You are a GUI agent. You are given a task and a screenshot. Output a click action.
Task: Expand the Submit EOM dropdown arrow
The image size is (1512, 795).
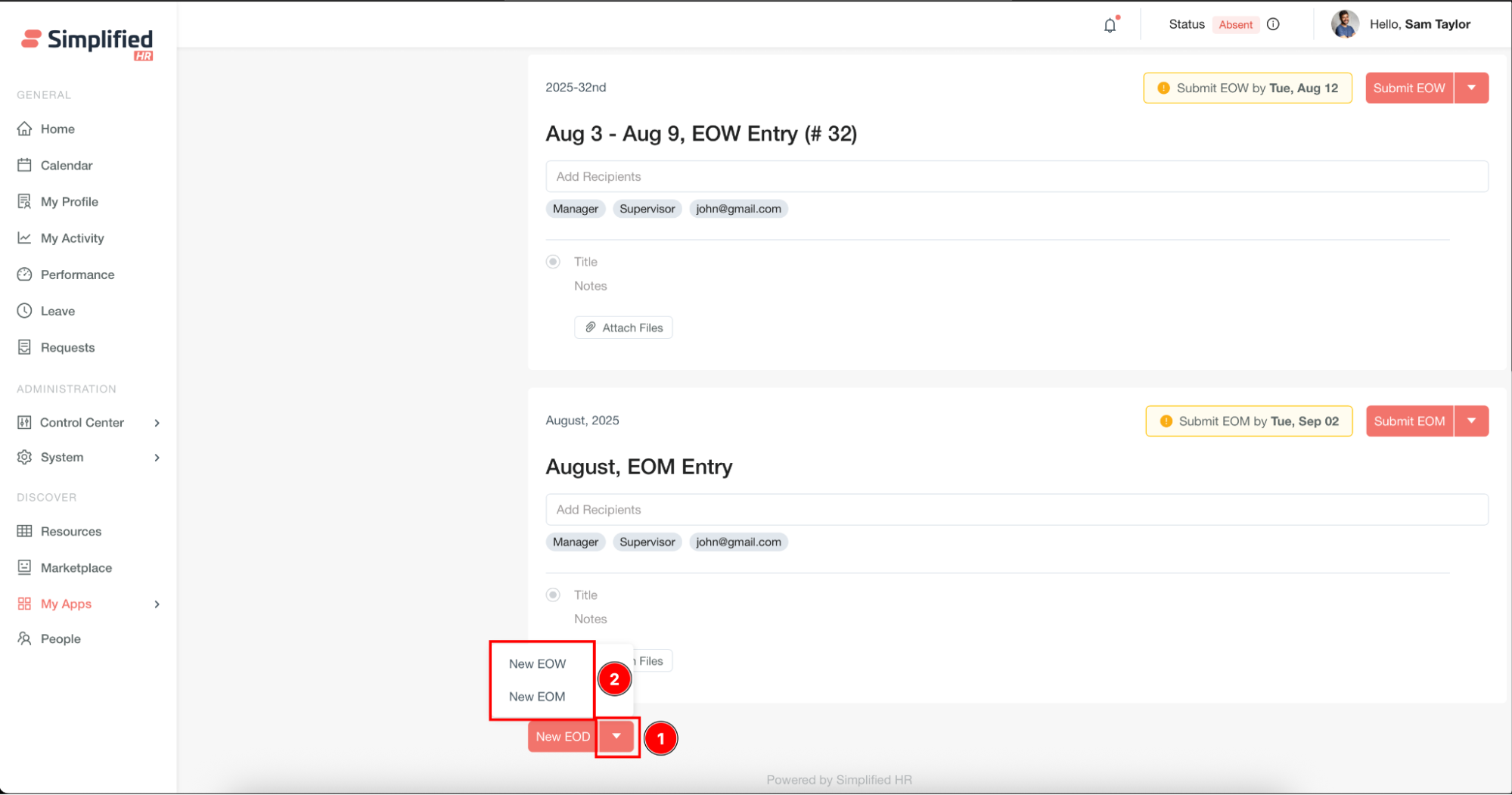1471,421
